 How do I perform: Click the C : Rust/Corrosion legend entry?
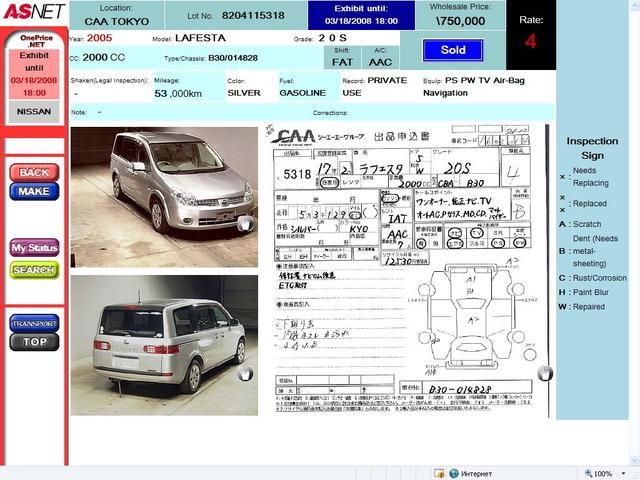[x=593, y=278]
